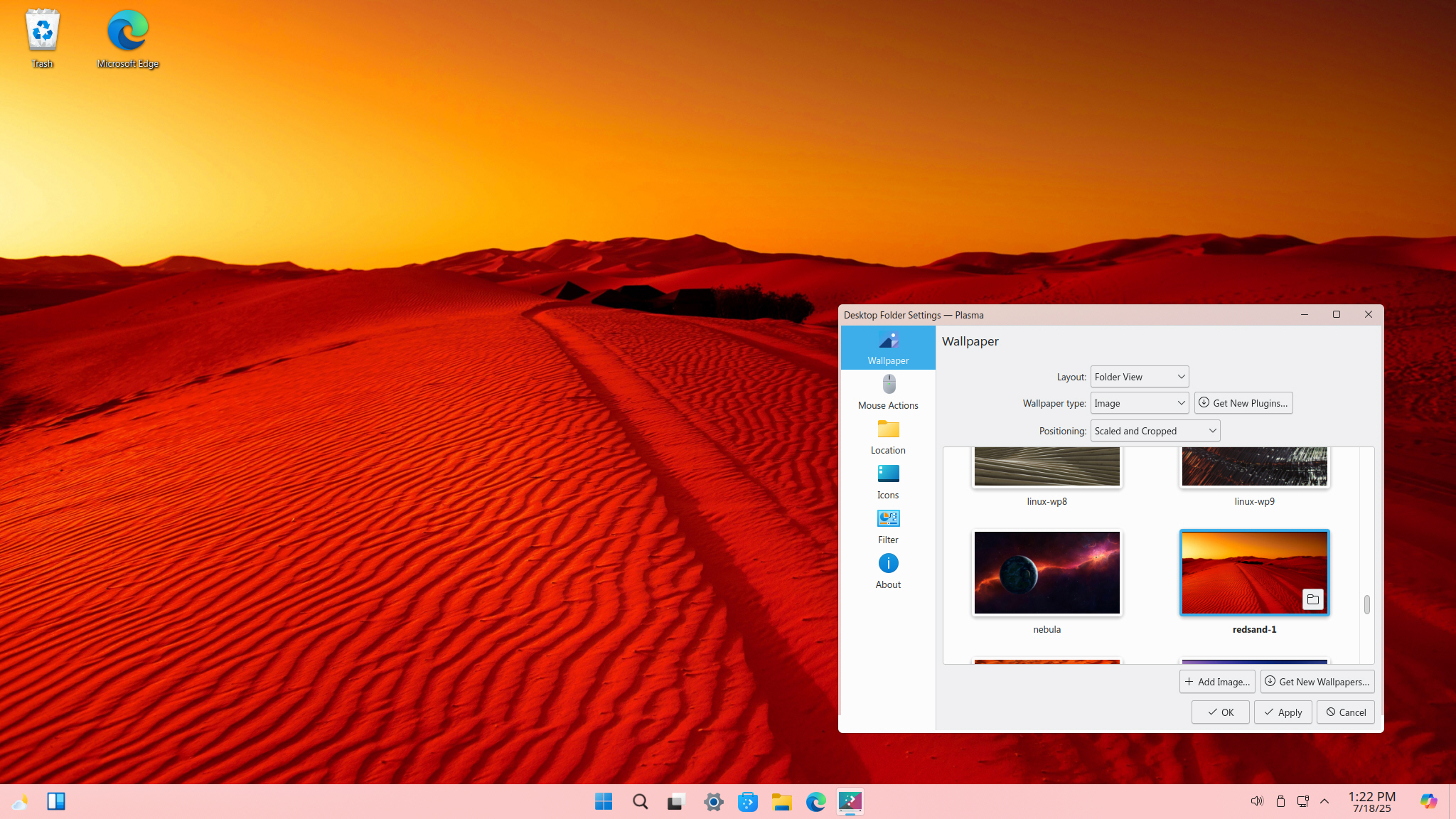Apply the wallpaper changes
Viewport: 1456px width, 819px height.
click(1283, 712)
